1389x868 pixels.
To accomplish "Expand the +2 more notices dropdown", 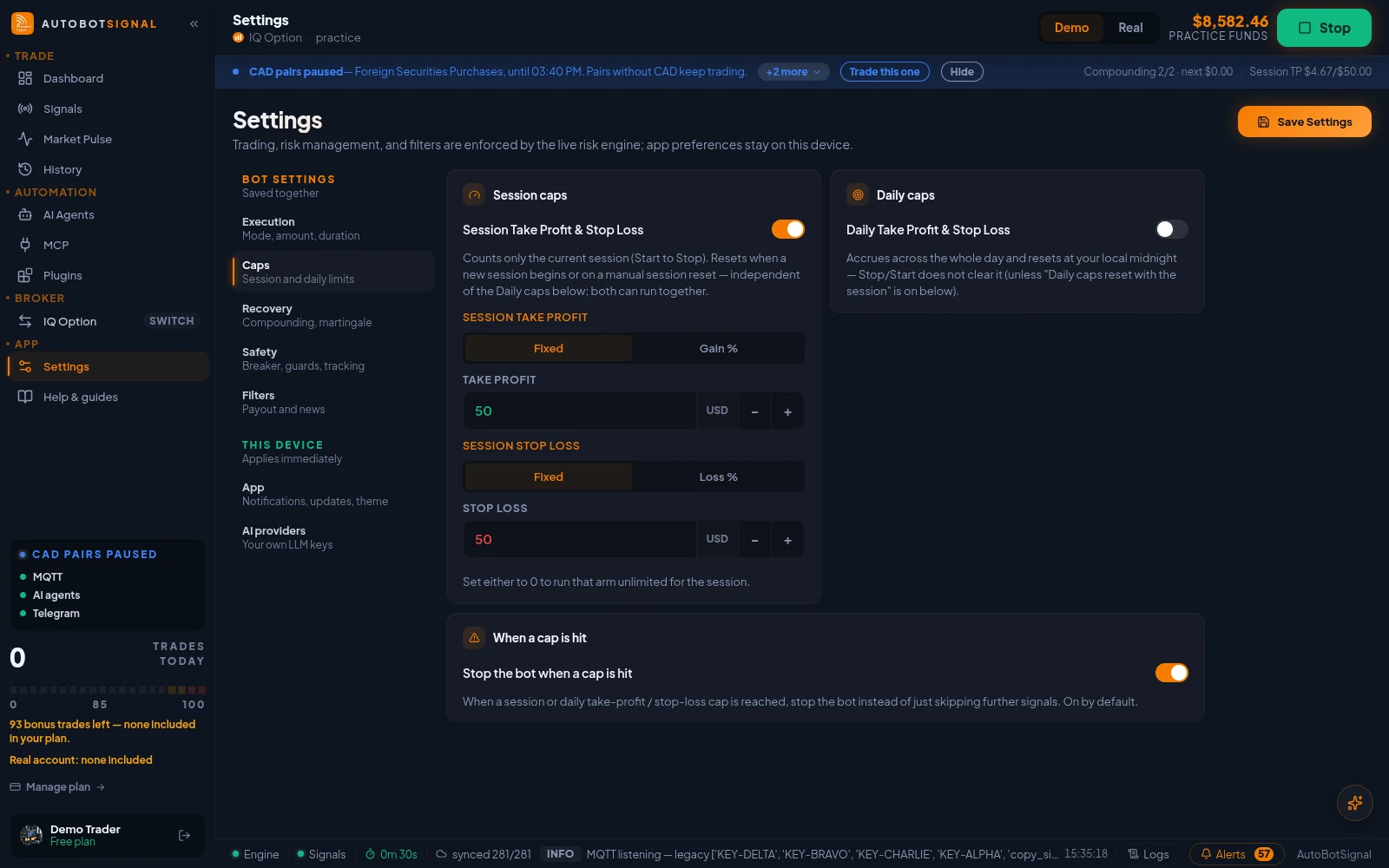I will point(793,72).
